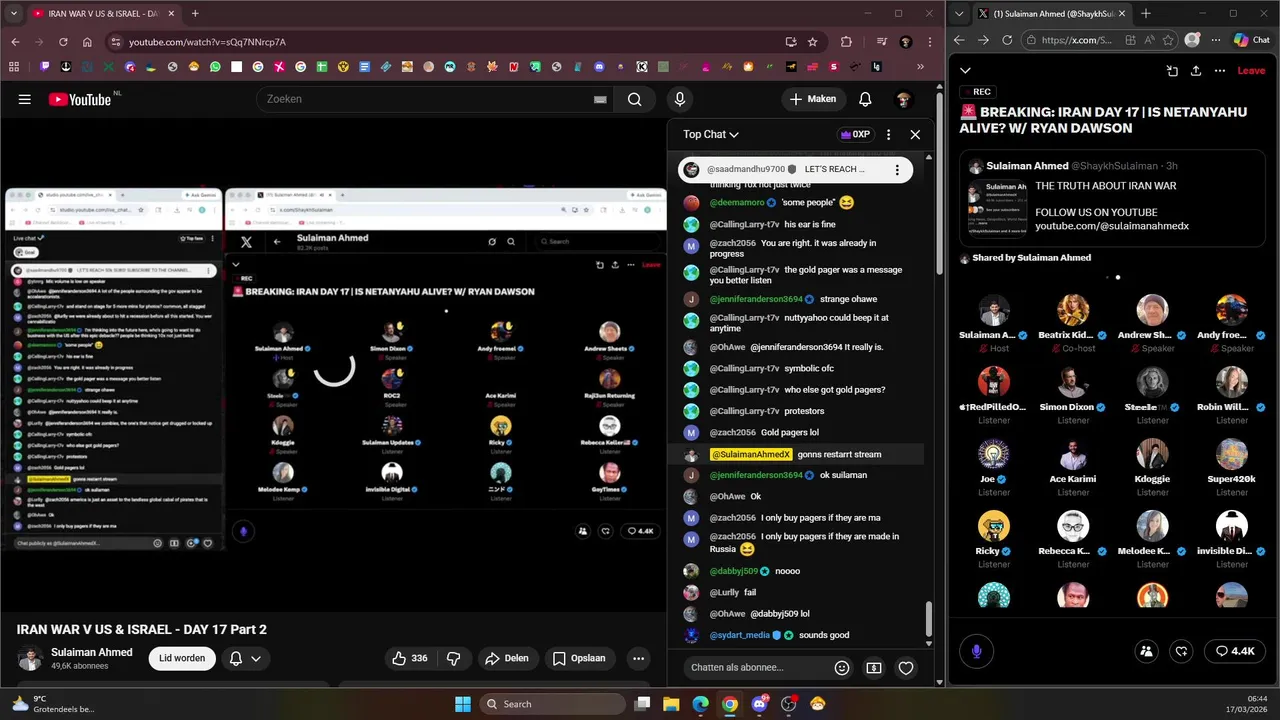Open the live chat three-dot options menu
The height and width of the screenshot is (720, 1280).
click(888, 134)
